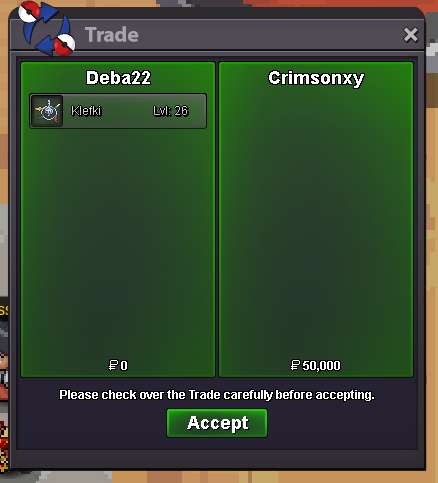
Task: Accept the trade offer
Action: [x=217, y=423]
